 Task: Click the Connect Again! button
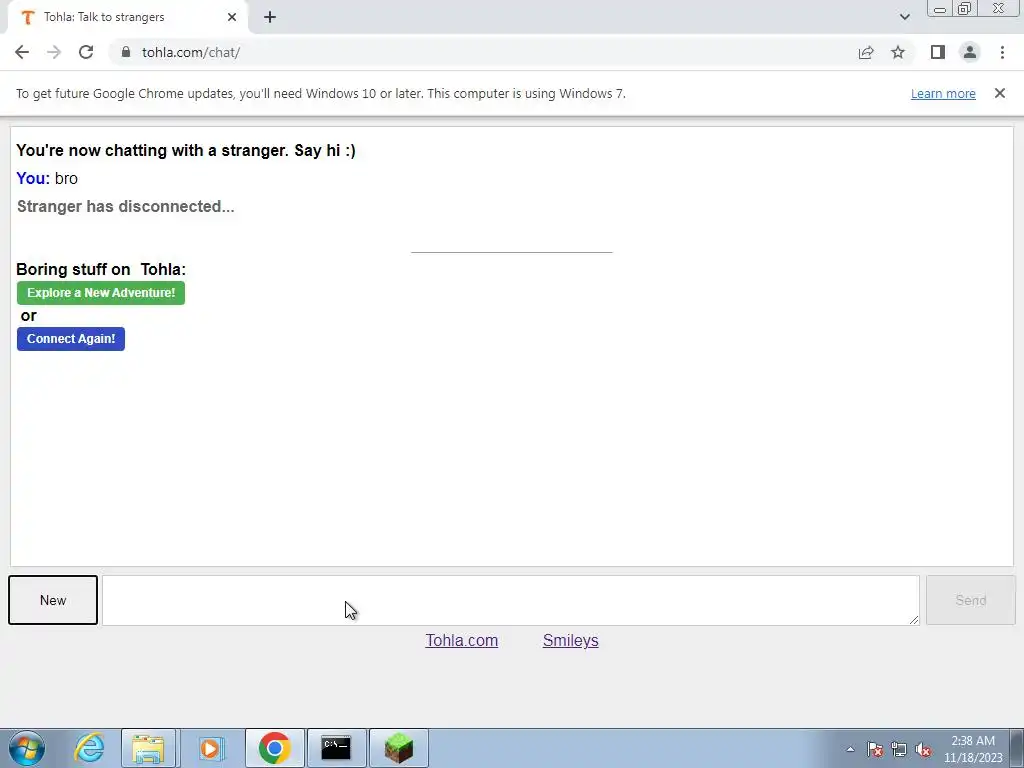pos(71,339)
